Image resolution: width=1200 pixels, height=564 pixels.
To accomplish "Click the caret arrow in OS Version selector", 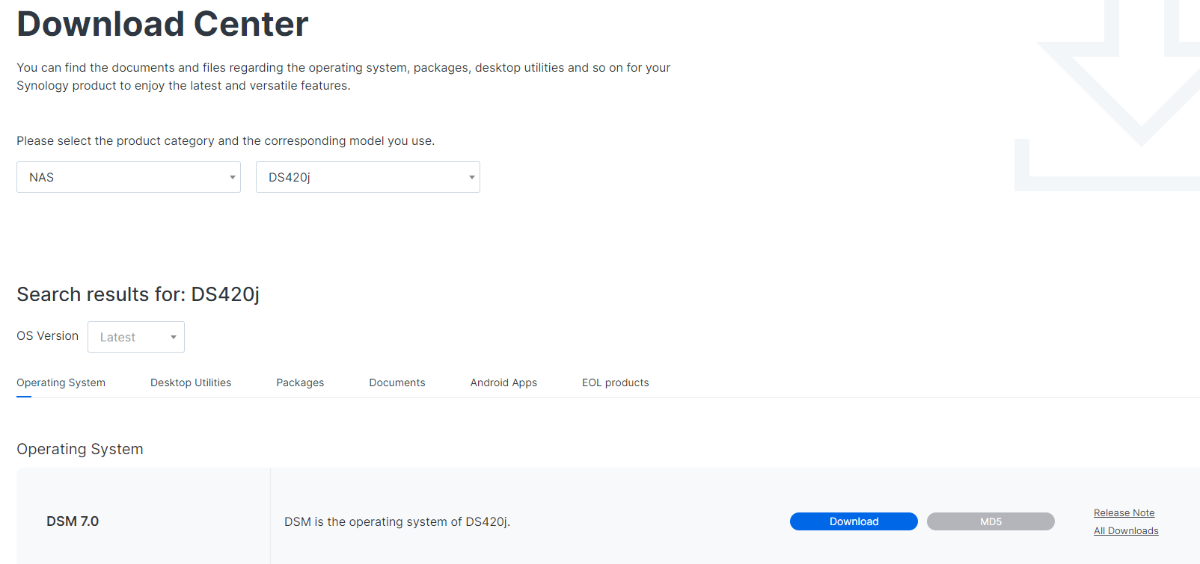I will [x=173, y=338].
